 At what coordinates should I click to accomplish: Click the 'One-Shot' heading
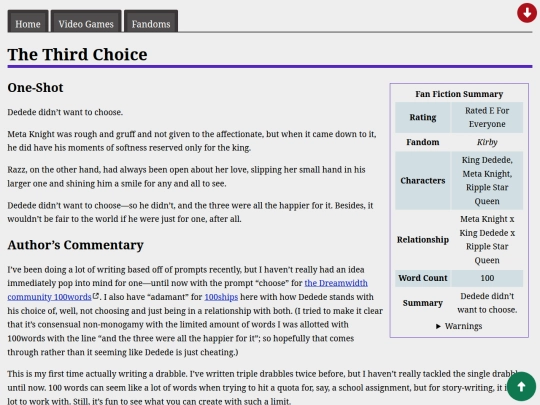(x=35, y=87)
